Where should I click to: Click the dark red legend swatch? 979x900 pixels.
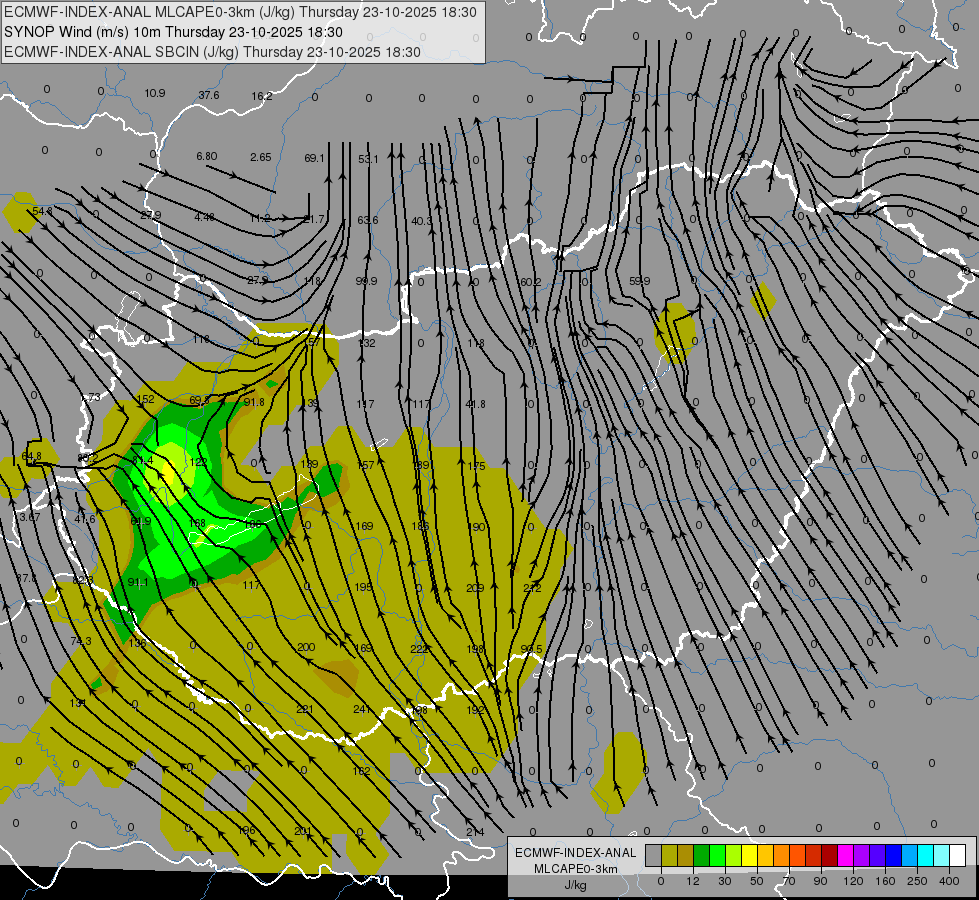click(x=829, y=855)
